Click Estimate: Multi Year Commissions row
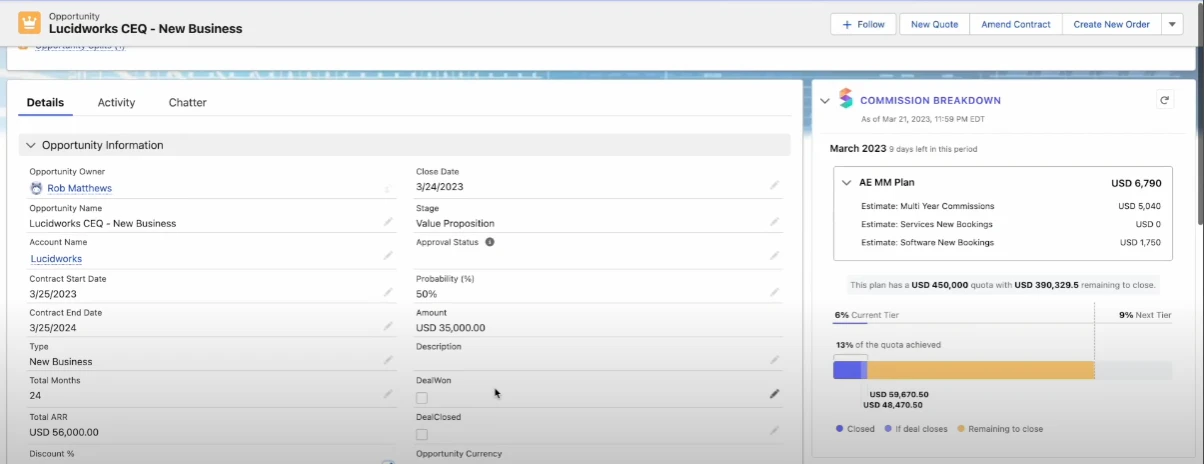The image size is (1204, 464). click(1010, 206)
